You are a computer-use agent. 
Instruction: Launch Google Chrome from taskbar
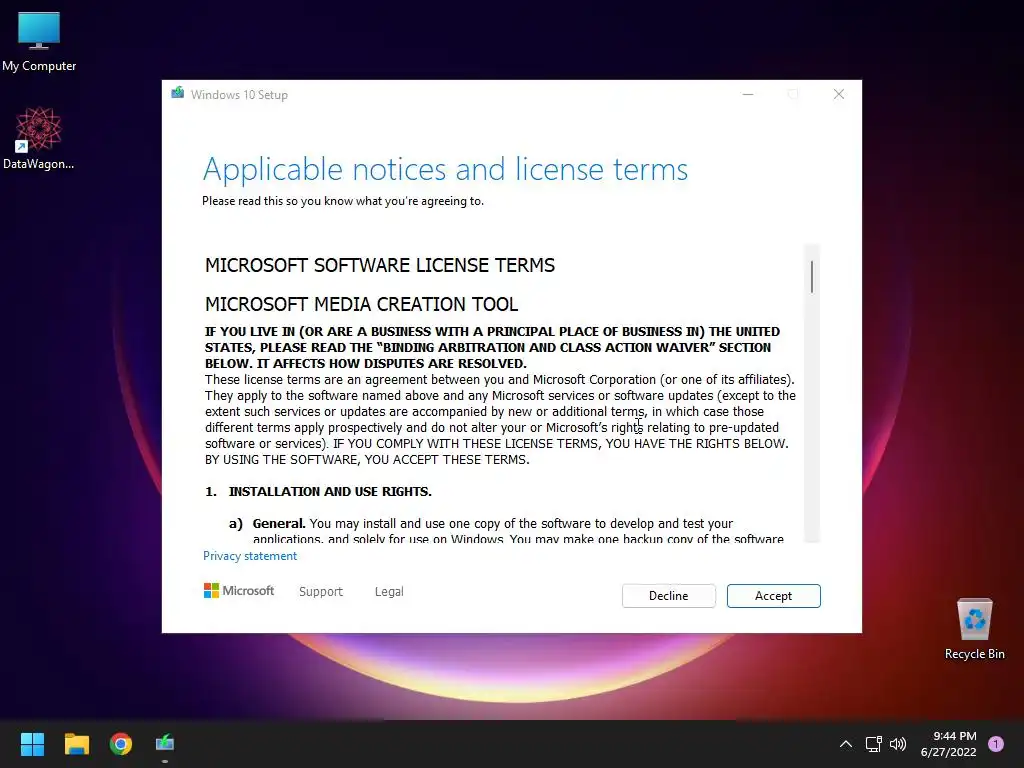click(121, 743)
